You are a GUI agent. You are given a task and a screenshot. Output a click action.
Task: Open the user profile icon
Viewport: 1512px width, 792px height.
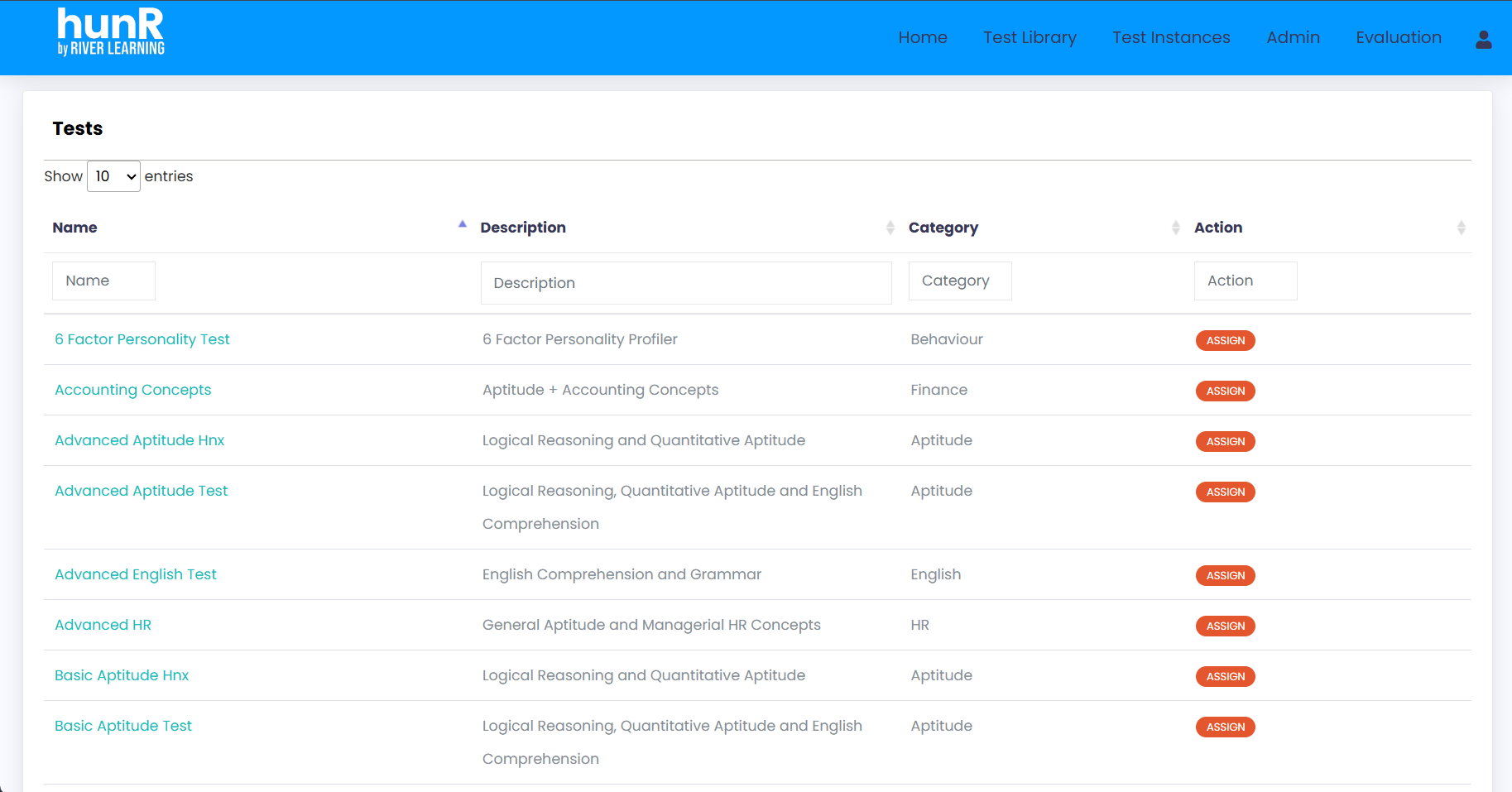click(x=1483, y=39)
